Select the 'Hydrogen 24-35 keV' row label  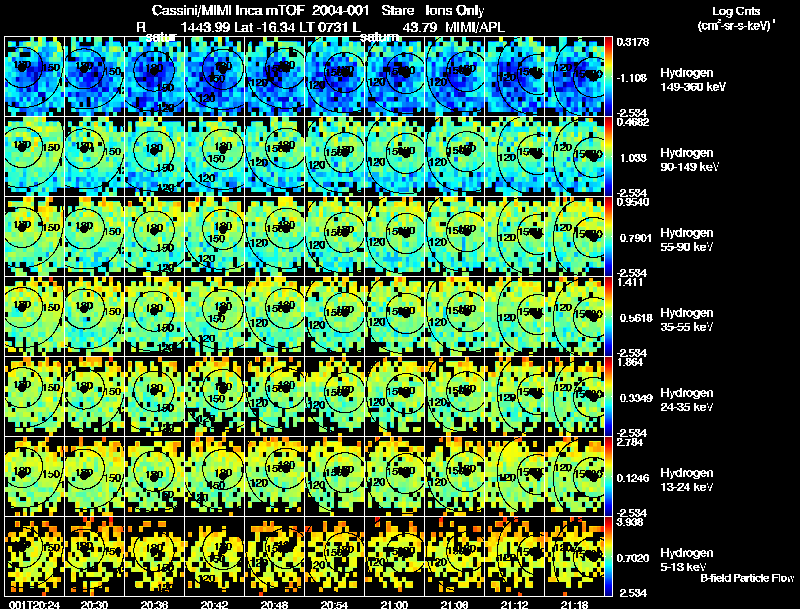coord(687,400)
